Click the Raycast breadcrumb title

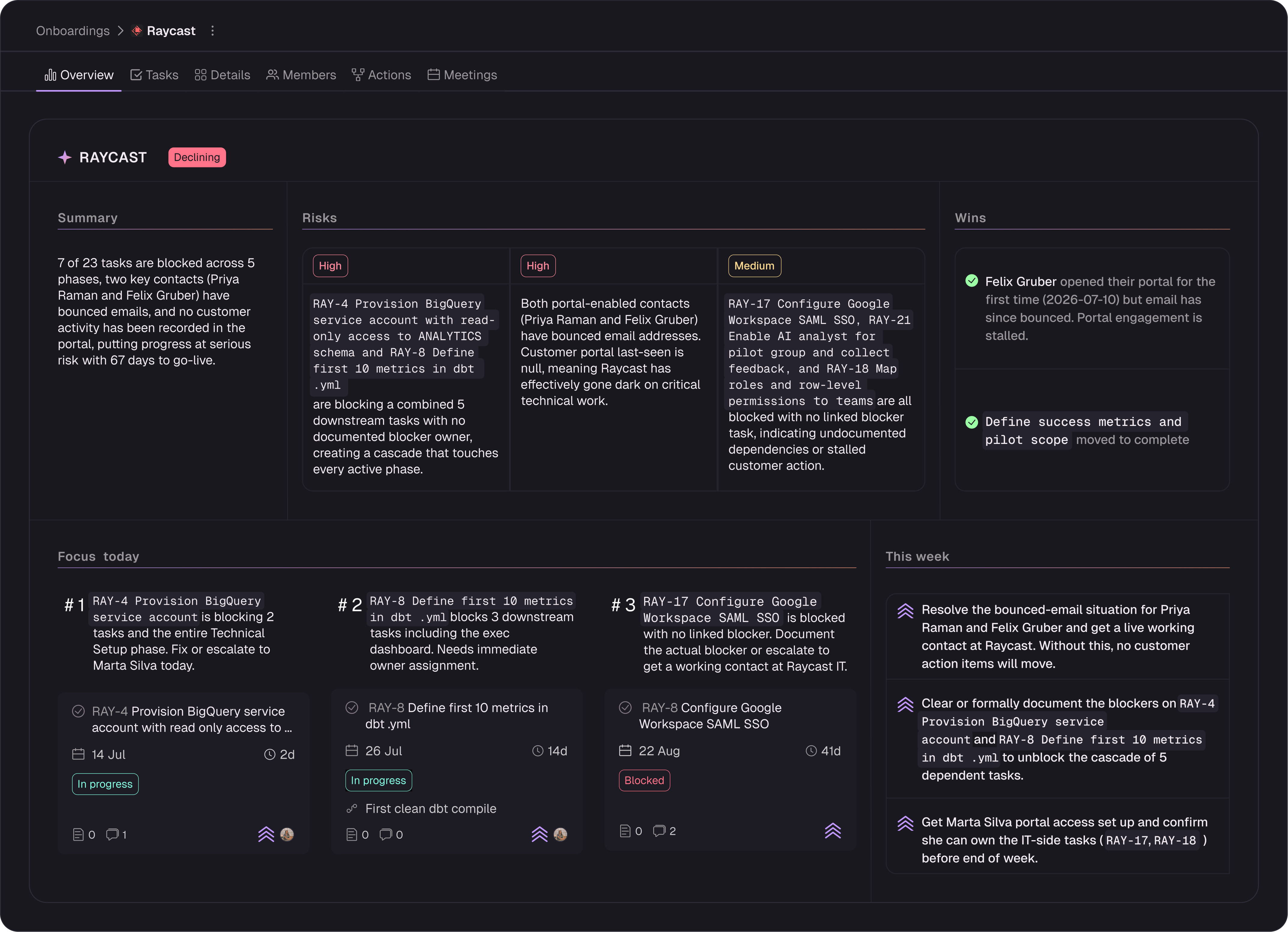point(171,31)
